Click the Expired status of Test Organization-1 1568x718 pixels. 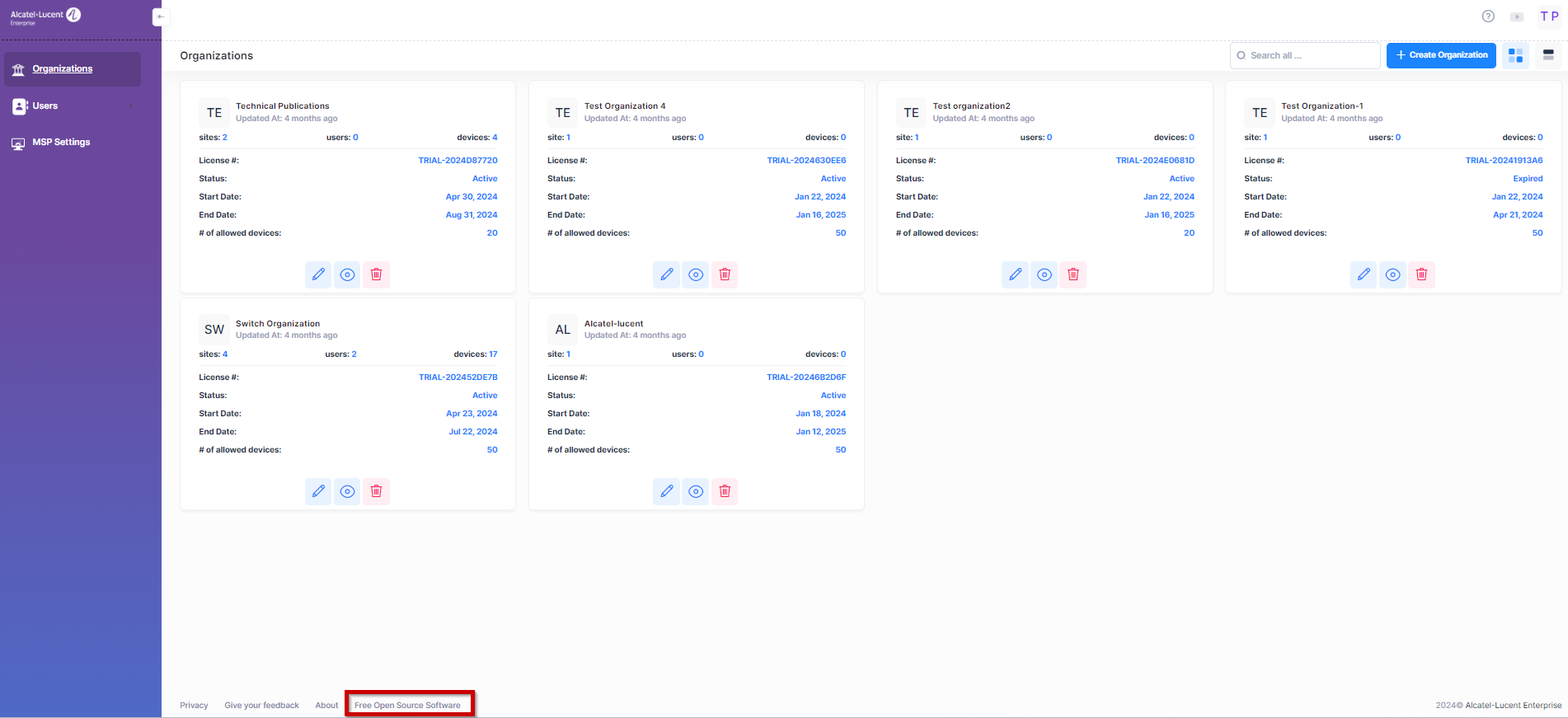(1528, 179)
